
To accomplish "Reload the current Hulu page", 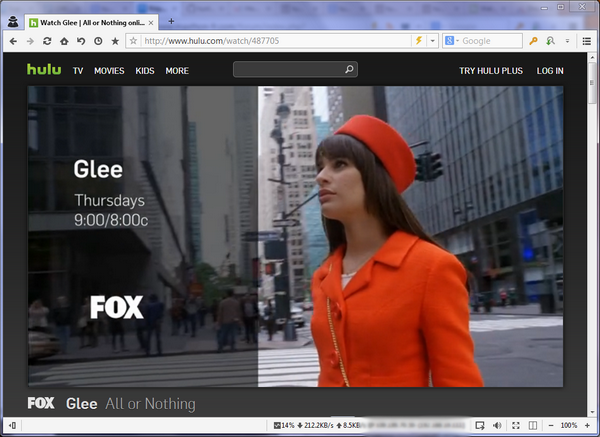I will point(47,41).
